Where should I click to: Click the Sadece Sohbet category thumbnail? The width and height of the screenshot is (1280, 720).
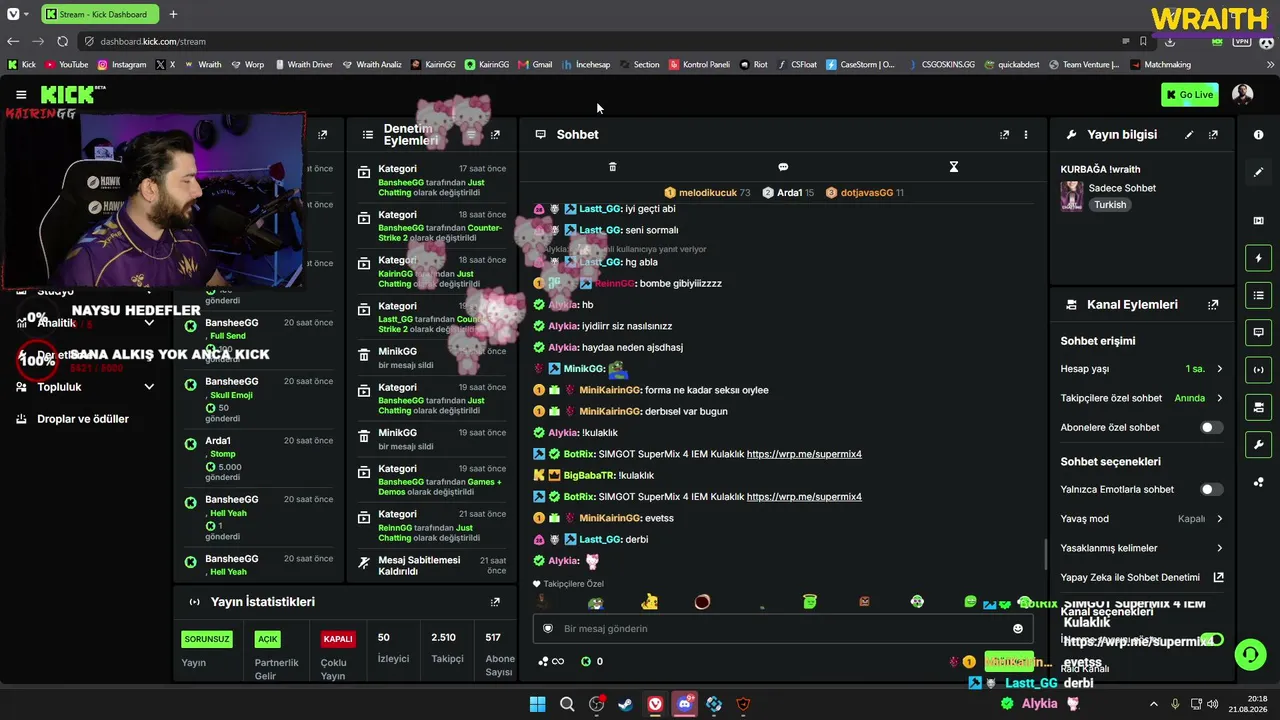click(x=1072, y=196)
